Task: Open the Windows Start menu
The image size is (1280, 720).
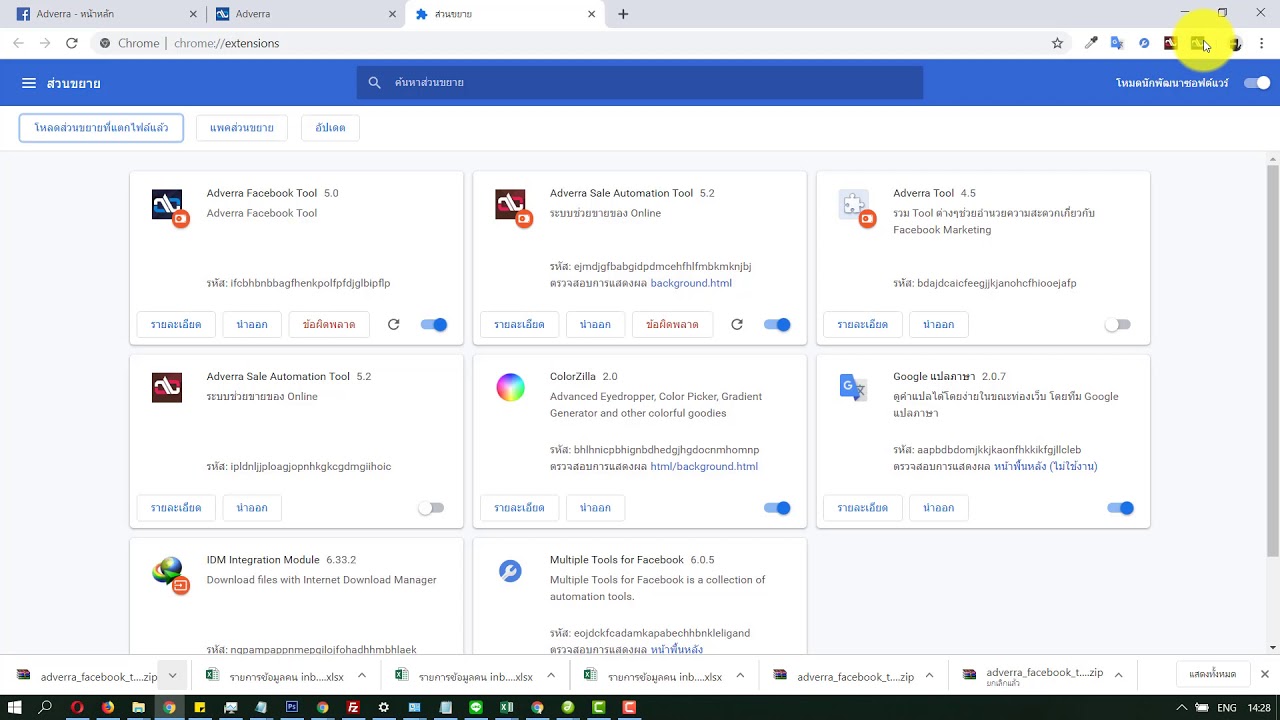Action: (x=15, y=707)
